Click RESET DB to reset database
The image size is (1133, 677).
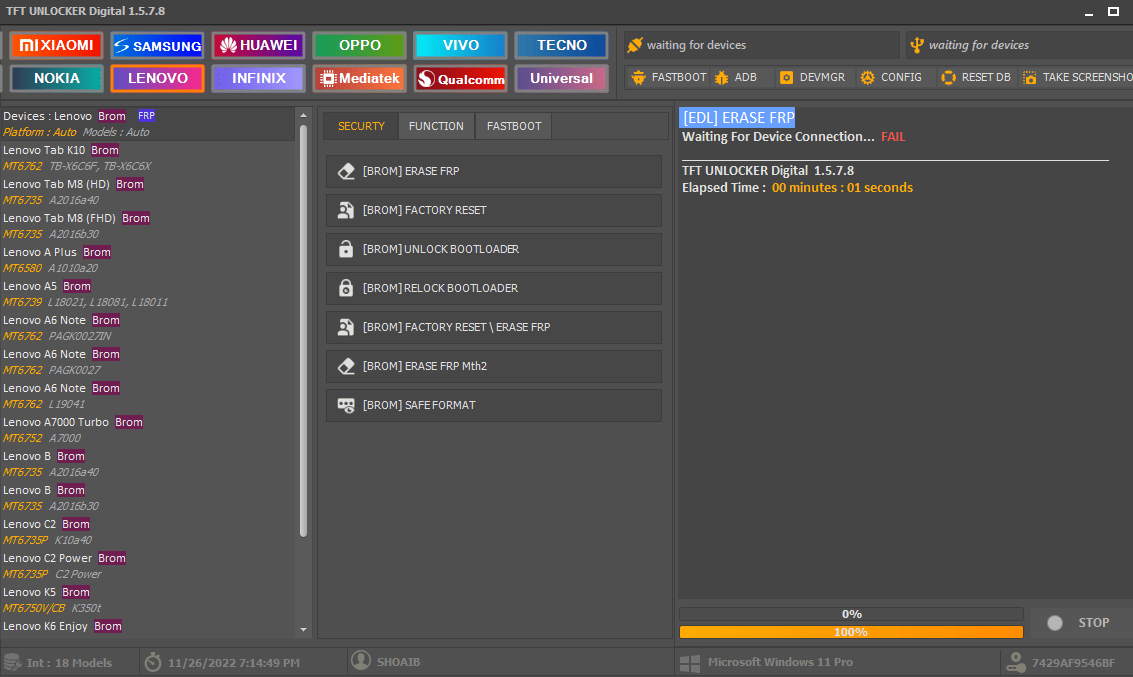(x=975, y=76)
